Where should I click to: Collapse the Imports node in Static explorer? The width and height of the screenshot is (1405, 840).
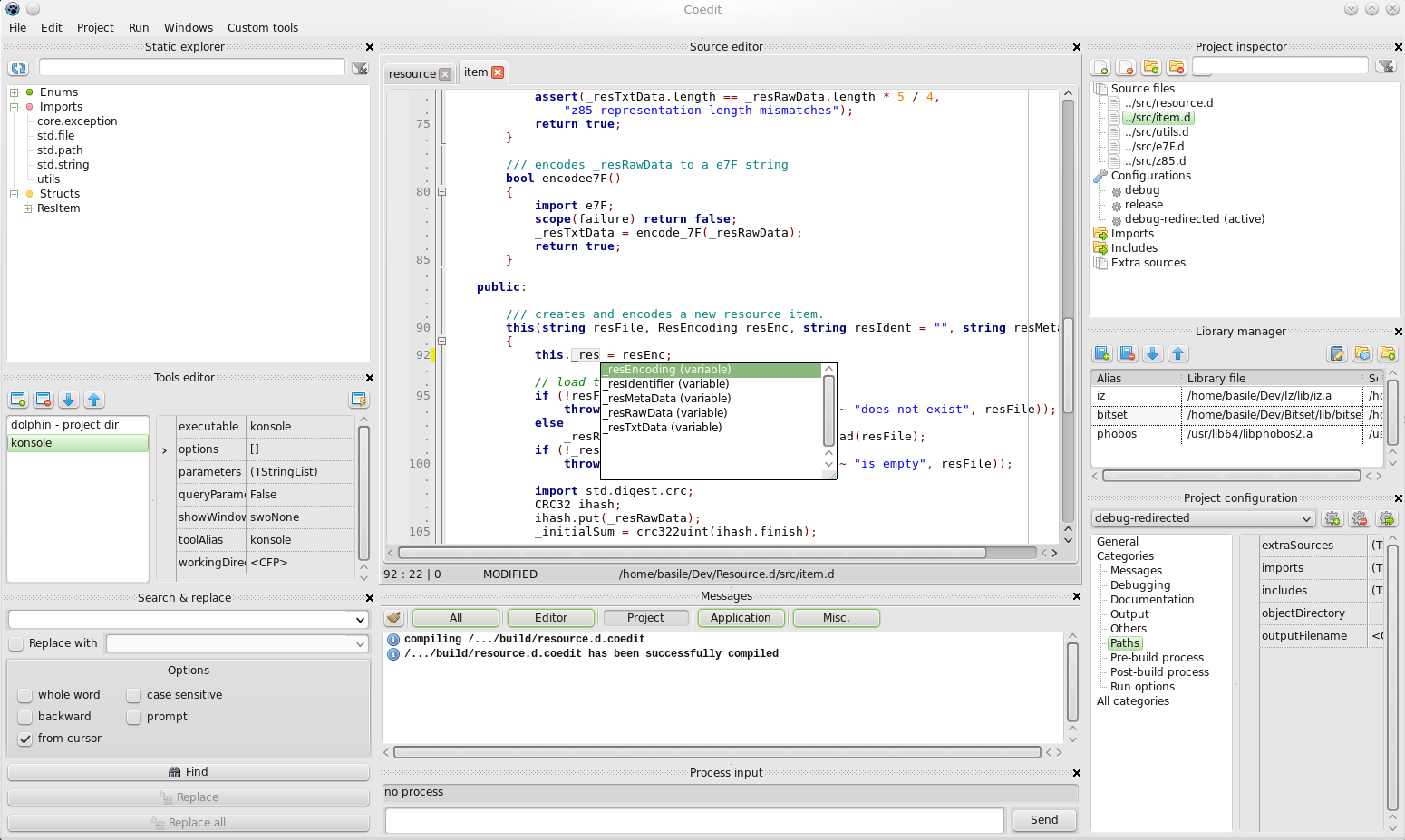click(13, 106)
